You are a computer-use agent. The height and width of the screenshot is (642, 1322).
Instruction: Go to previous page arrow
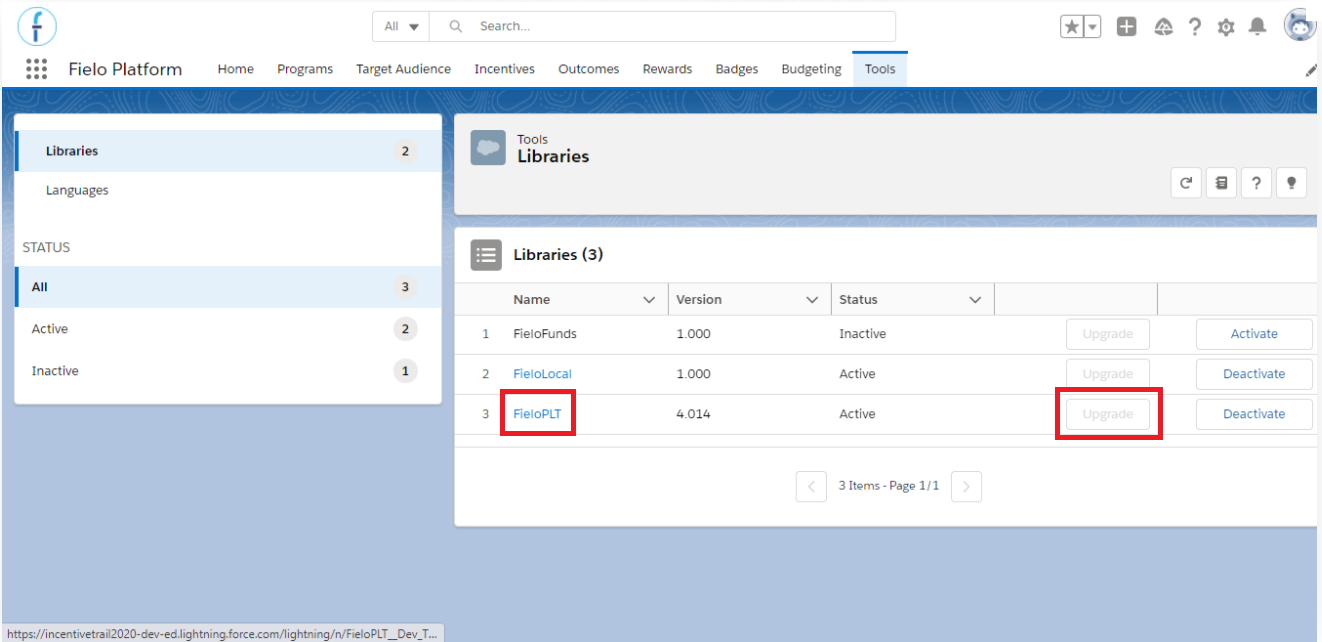pyautogui.click(x=811, y=487)
